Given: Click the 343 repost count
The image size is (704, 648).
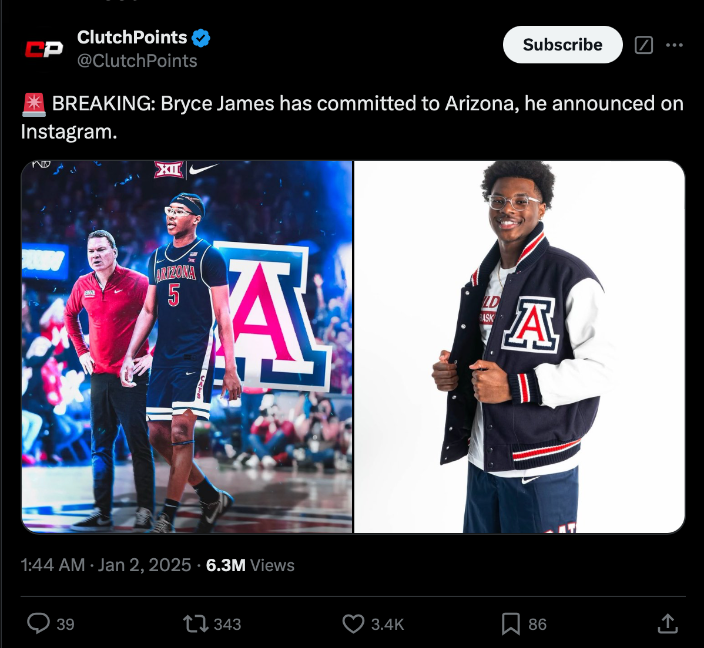Looking at the screenshot, I should coord(228,624).
